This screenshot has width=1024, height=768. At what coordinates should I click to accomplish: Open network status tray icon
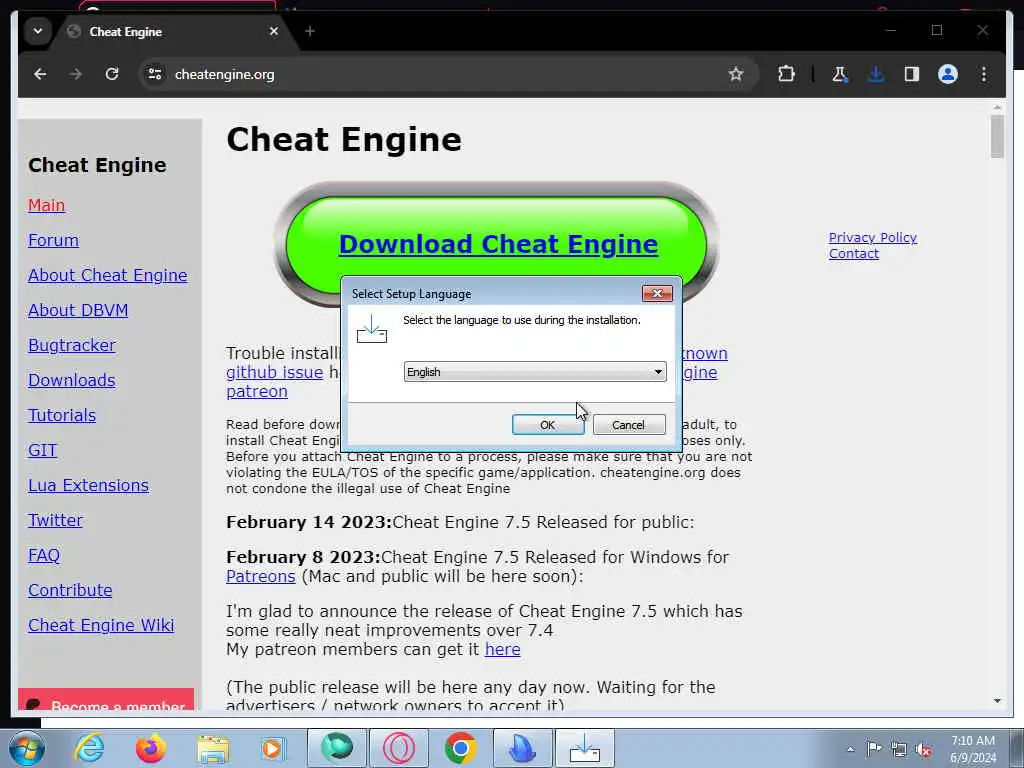(899, 749)
